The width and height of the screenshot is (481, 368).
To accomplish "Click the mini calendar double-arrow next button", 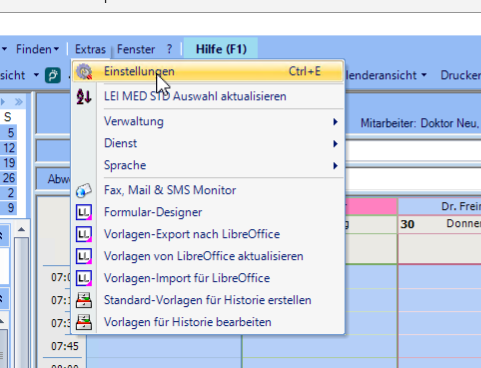I will point(19,102).
